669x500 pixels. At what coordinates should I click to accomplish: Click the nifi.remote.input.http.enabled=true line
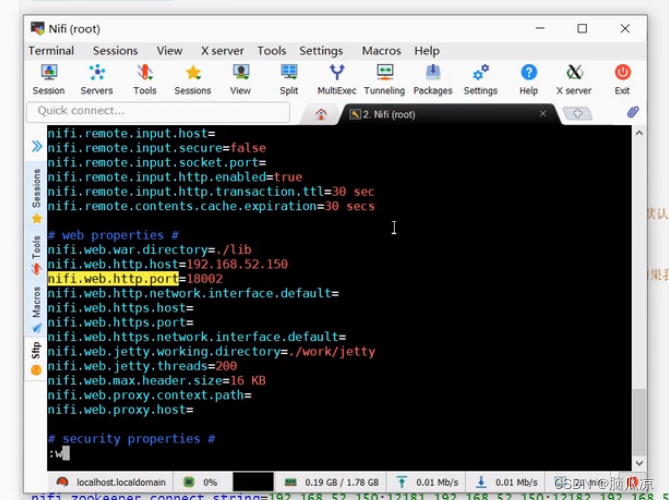pyautogui.click(x=175, y=177)
